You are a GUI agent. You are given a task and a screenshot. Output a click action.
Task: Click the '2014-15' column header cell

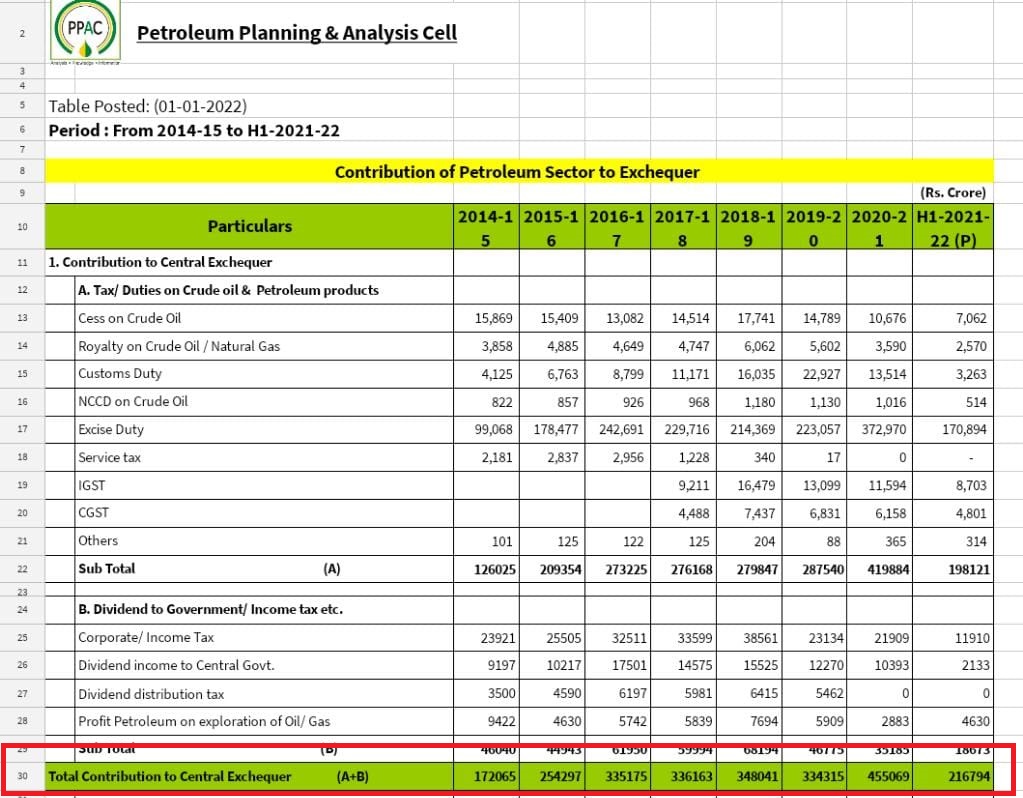coord(486,226)
